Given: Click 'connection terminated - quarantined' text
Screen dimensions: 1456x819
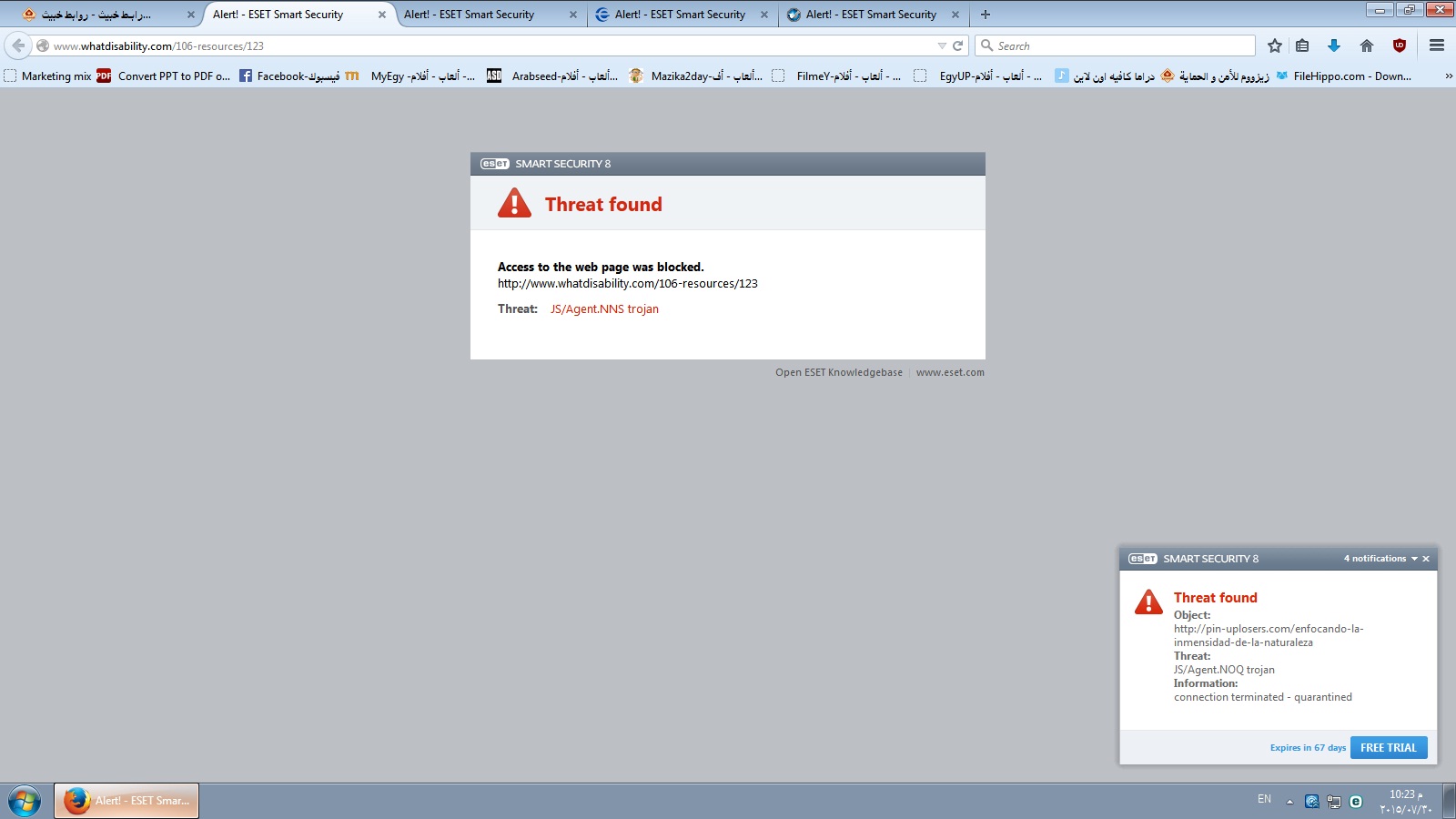Looking at the screenshot, I should coord(1263,697).
